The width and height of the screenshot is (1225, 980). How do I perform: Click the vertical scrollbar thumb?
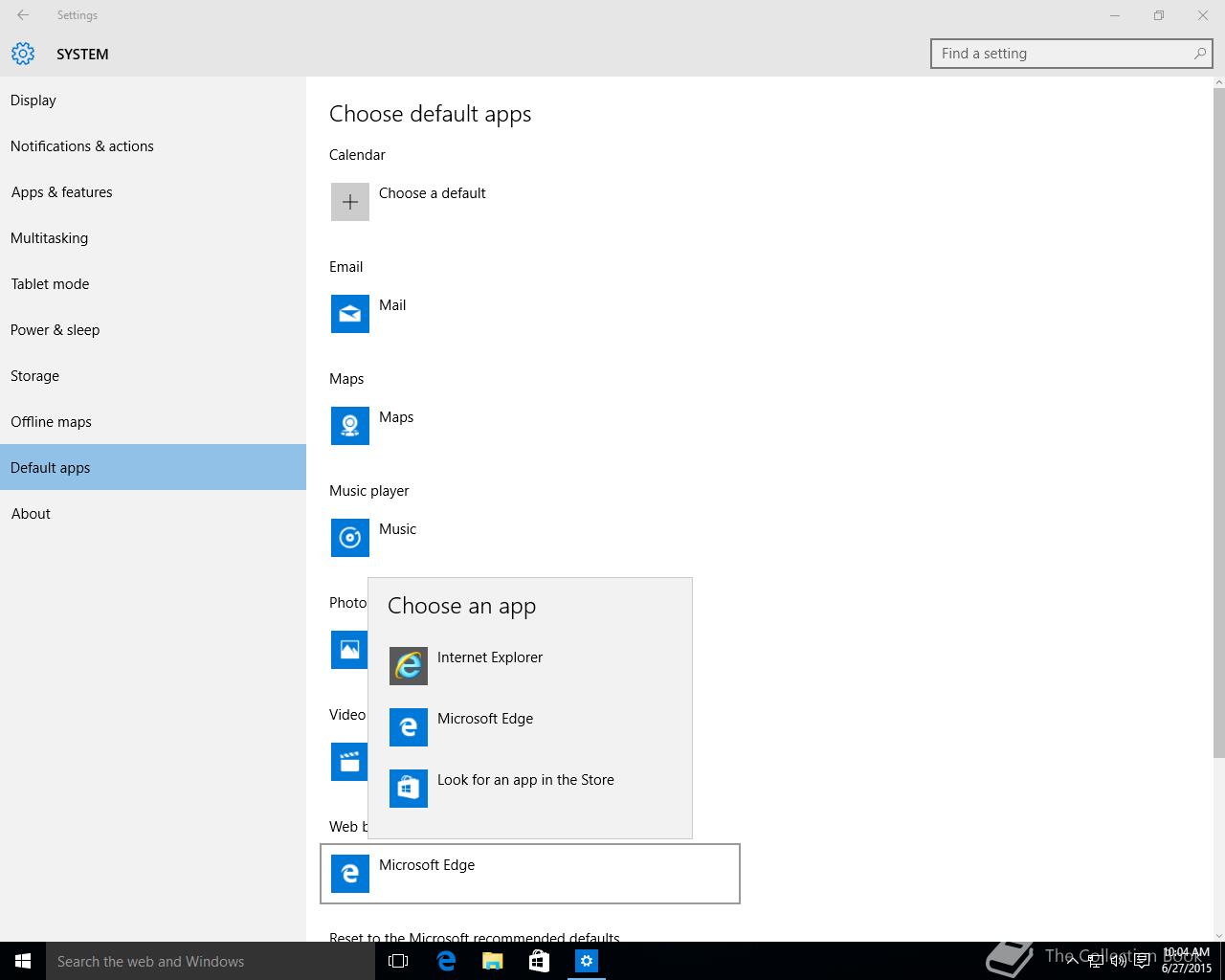pyautogui.click(x=1218, y=421)
